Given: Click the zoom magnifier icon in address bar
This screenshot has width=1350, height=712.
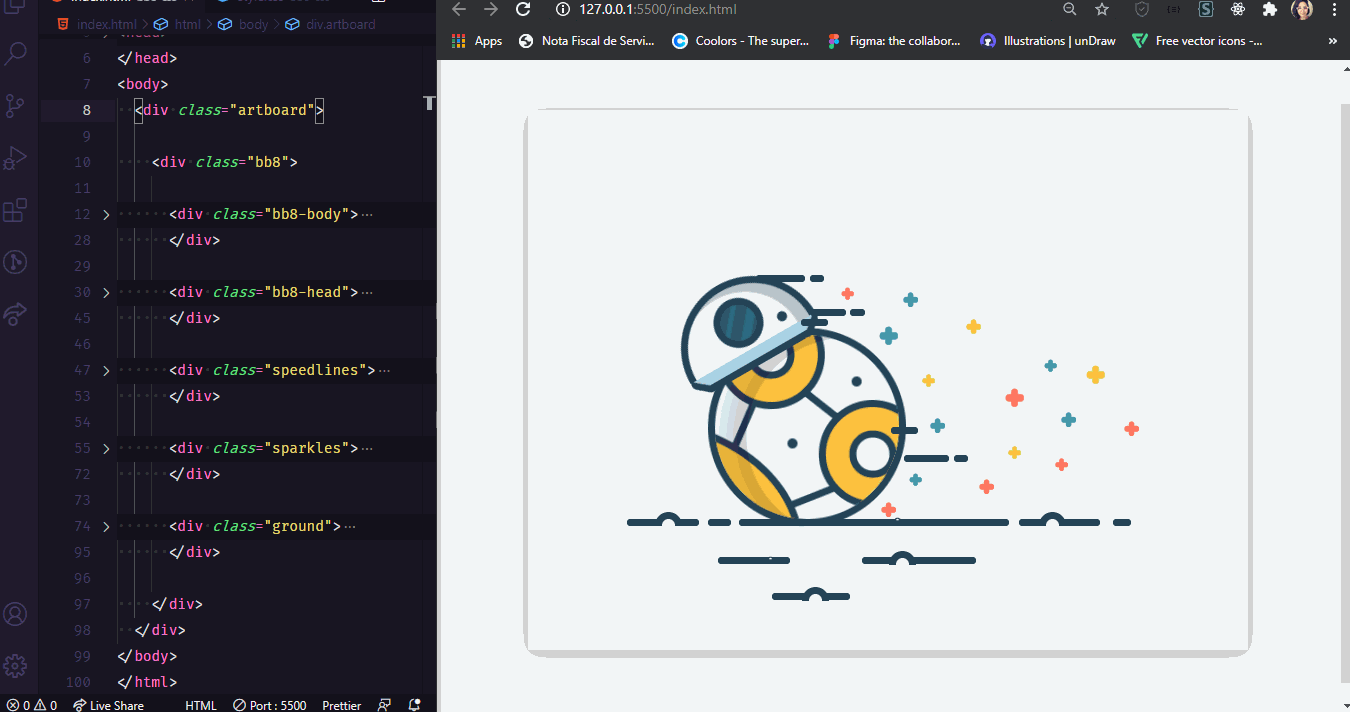Looking at the screenshot, I should point(1069,9).
